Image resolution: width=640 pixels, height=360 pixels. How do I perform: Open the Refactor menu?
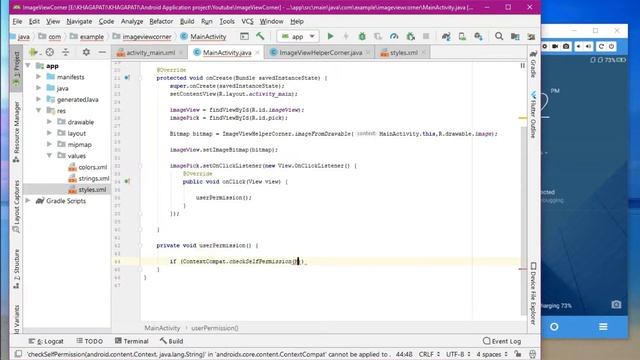[161, 21]
